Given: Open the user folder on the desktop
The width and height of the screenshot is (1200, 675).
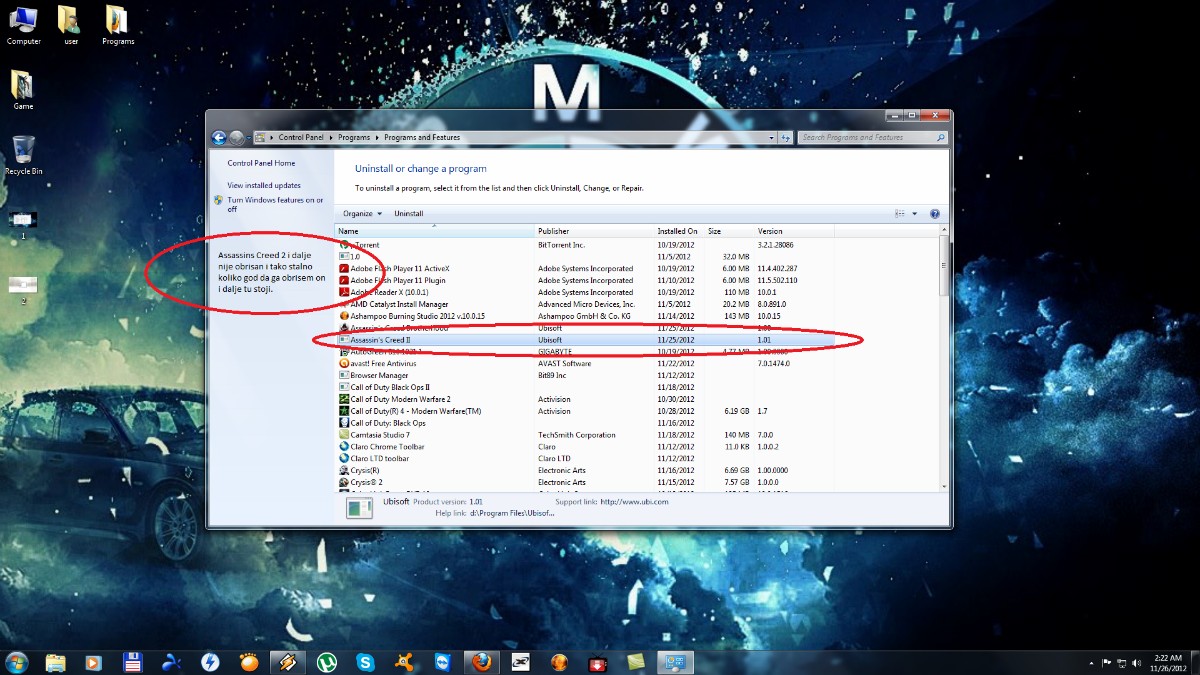Looking at the screenshot, I should pos(70,25).
